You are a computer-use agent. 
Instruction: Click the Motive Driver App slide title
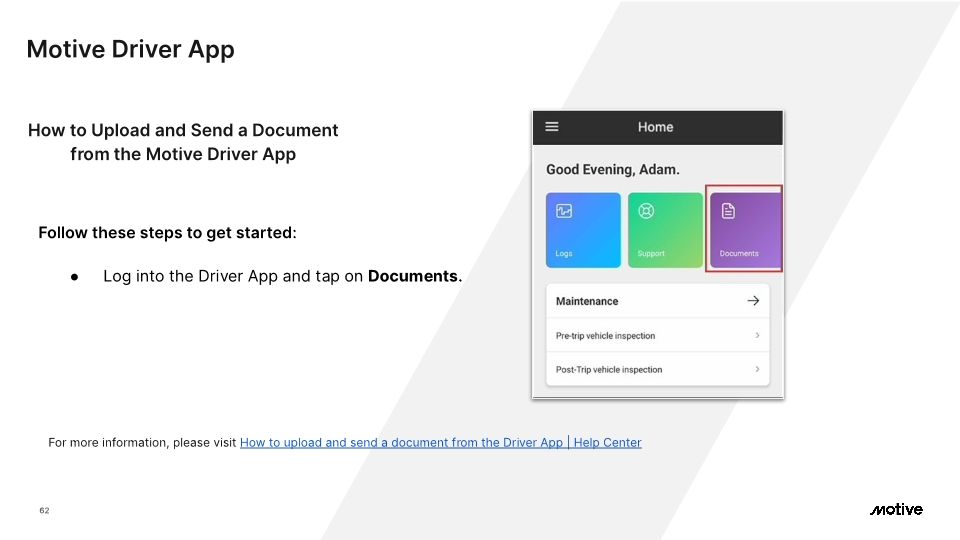130,50
